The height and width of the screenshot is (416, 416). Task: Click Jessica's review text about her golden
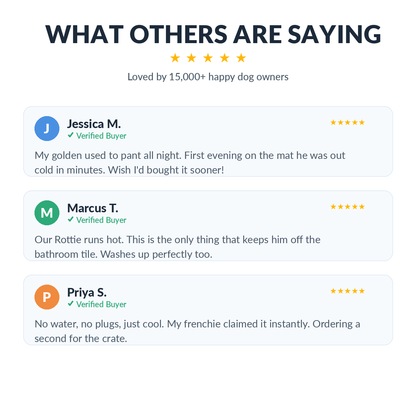tap(190, 163)
